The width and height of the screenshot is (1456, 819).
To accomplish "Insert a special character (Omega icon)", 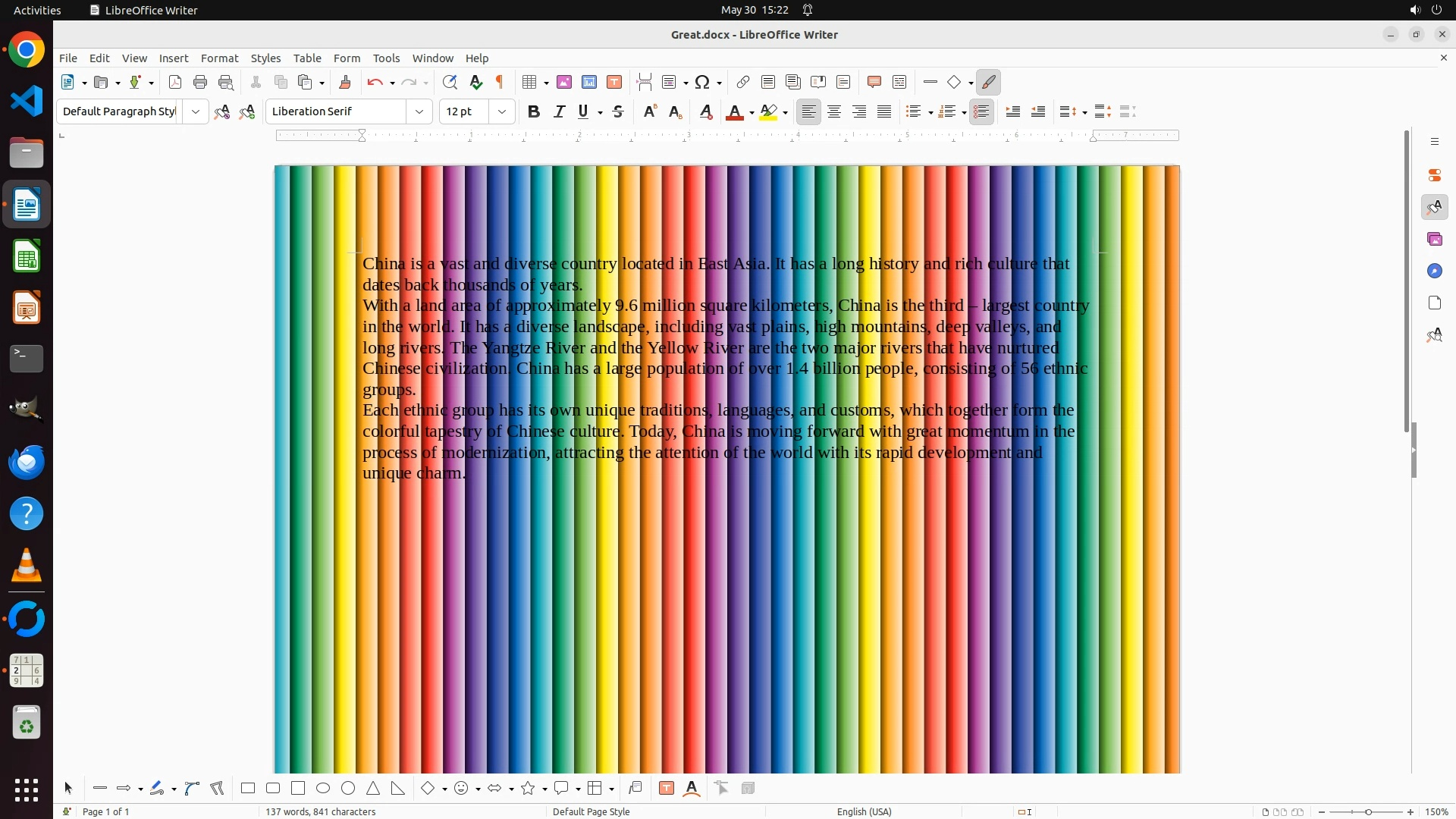I will [x=702, y=82].
